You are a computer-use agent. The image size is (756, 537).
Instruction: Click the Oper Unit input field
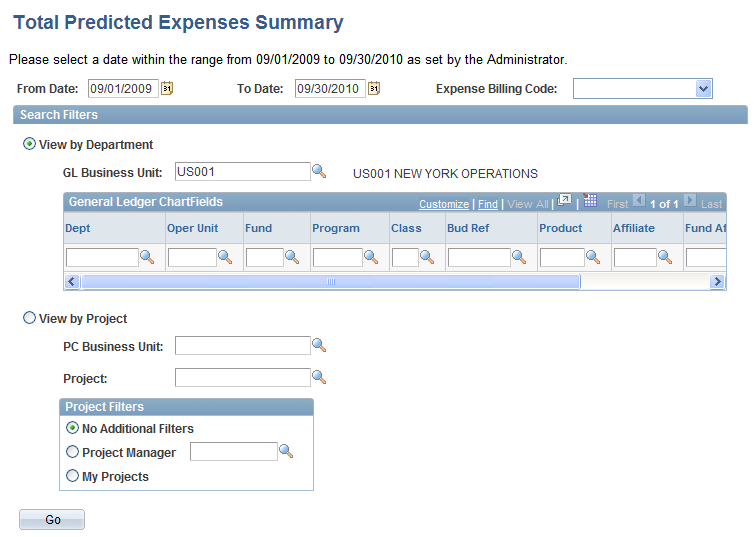tap(192, 257)
